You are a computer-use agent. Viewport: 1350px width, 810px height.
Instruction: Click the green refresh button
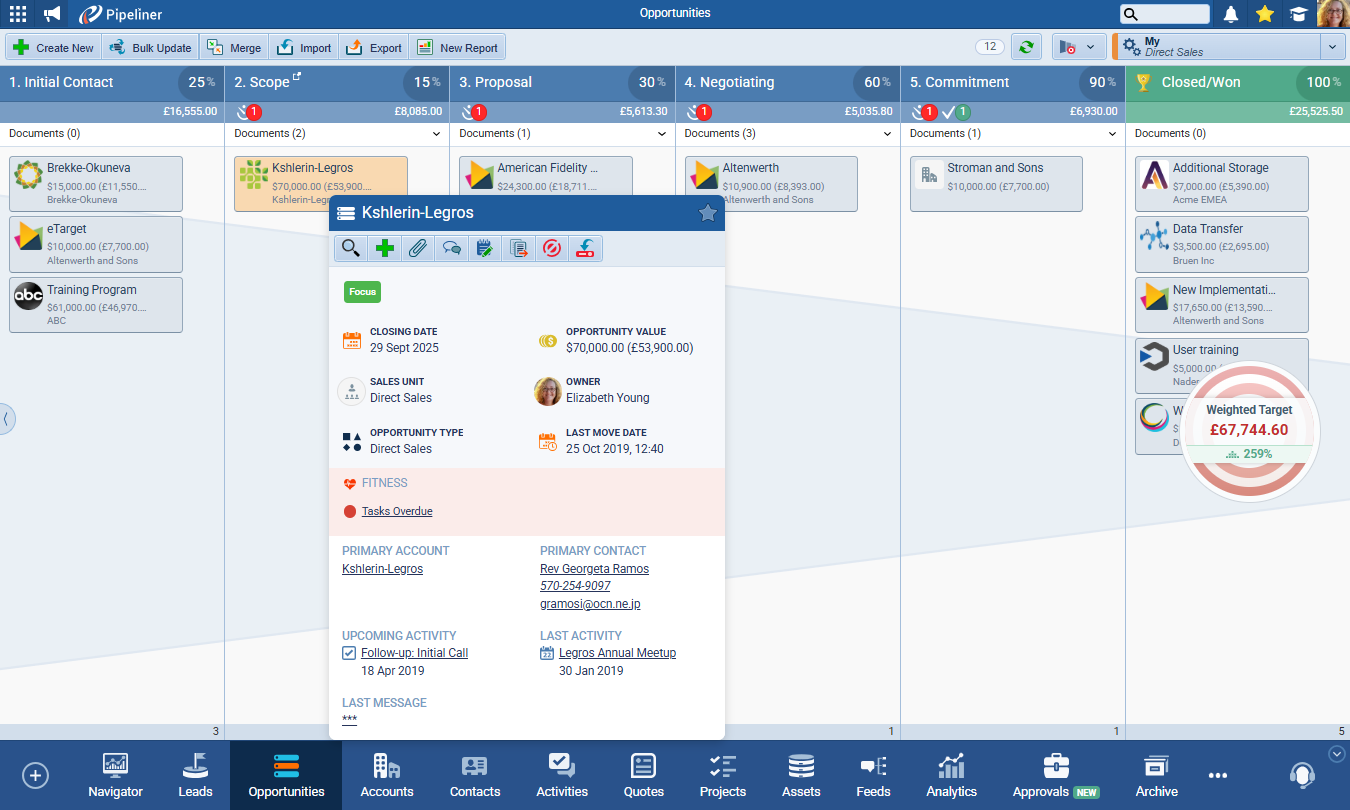point(1026,47)
